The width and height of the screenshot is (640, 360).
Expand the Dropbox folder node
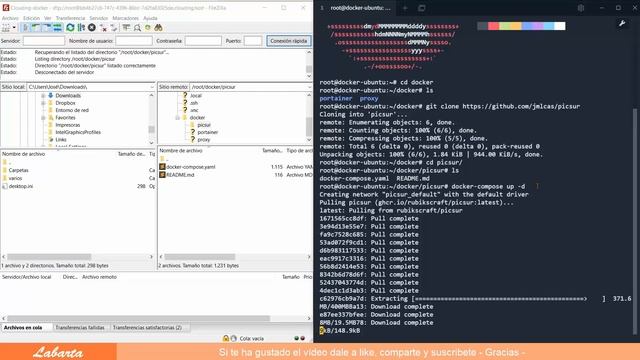(x=43, y=103)
